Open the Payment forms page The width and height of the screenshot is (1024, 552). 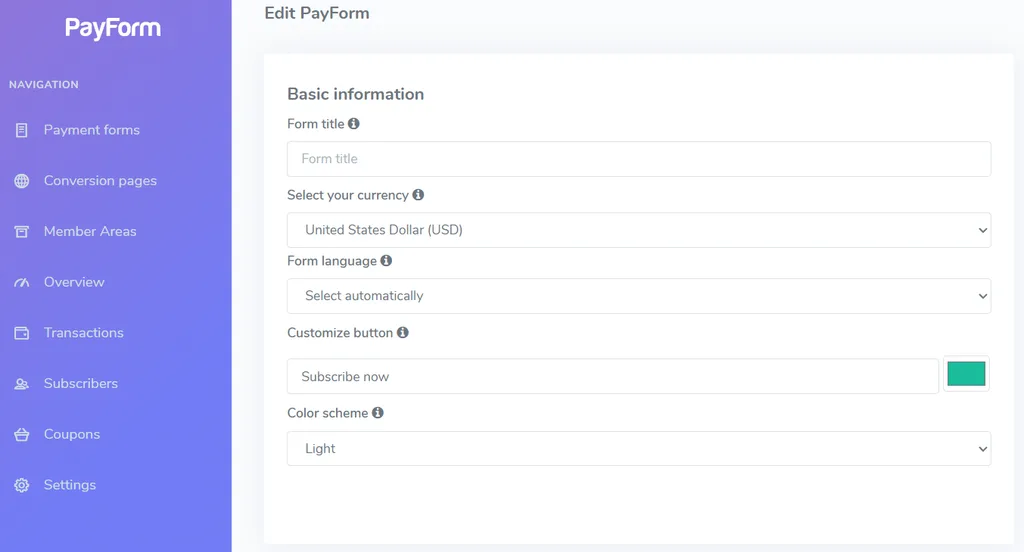click(91, 130)
